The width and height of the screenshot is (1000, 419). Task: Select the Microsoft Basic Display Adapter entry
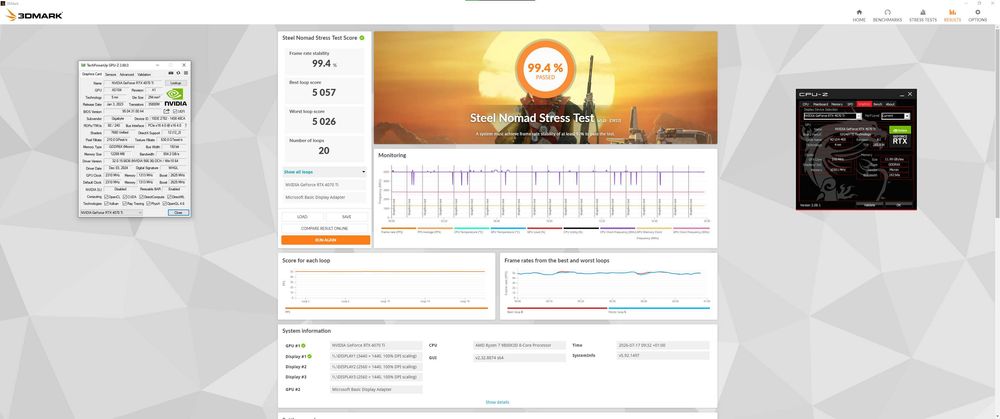tap(325, 198)
